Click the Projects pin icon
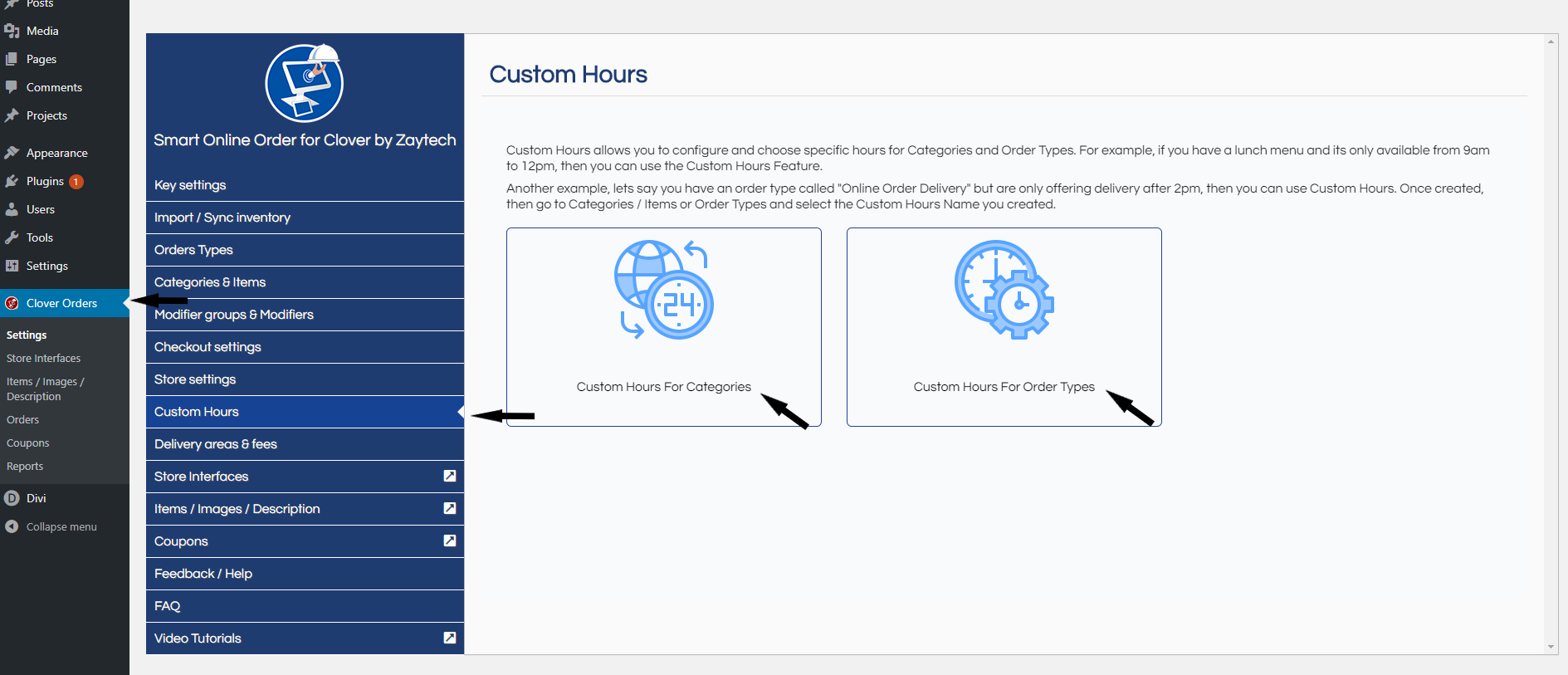Screen dimensions: 1568x675 click(12, 115)
